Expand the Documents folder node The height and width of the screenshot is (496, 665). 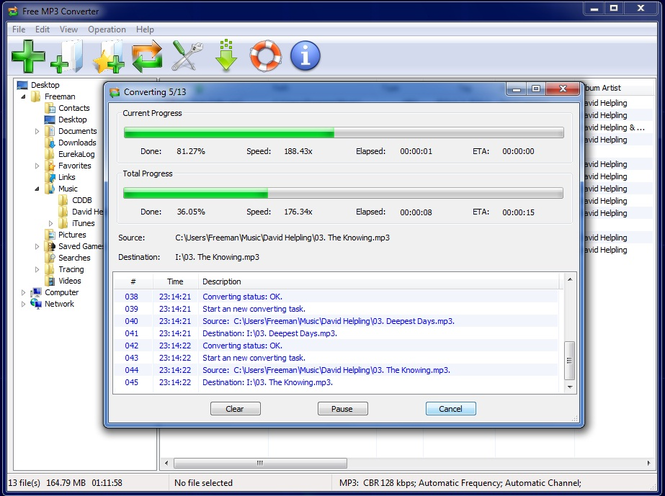click(38, 131)
